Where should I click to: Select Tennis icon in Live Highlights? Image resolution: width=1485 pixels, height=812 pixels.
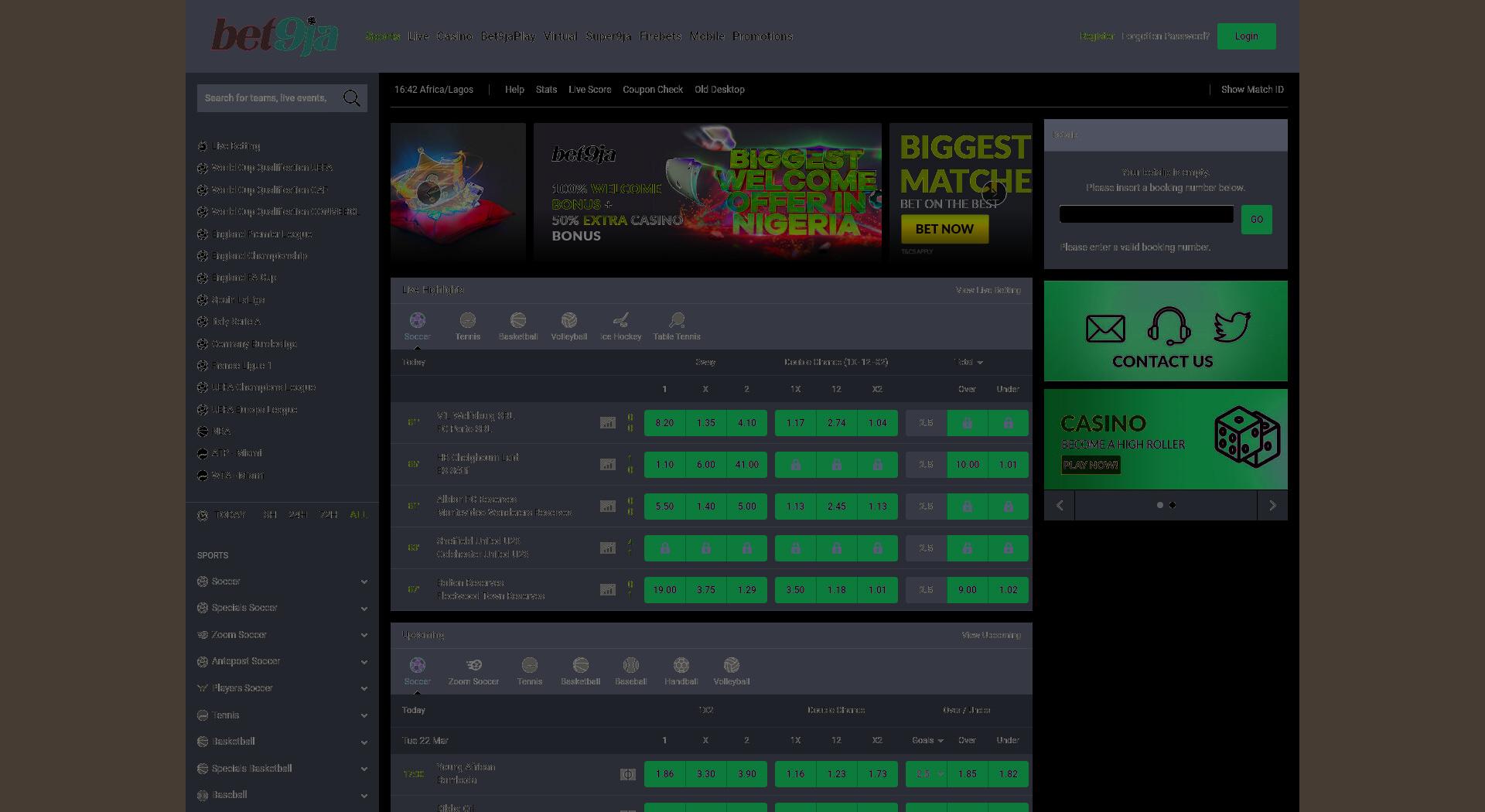pos(468,320)
